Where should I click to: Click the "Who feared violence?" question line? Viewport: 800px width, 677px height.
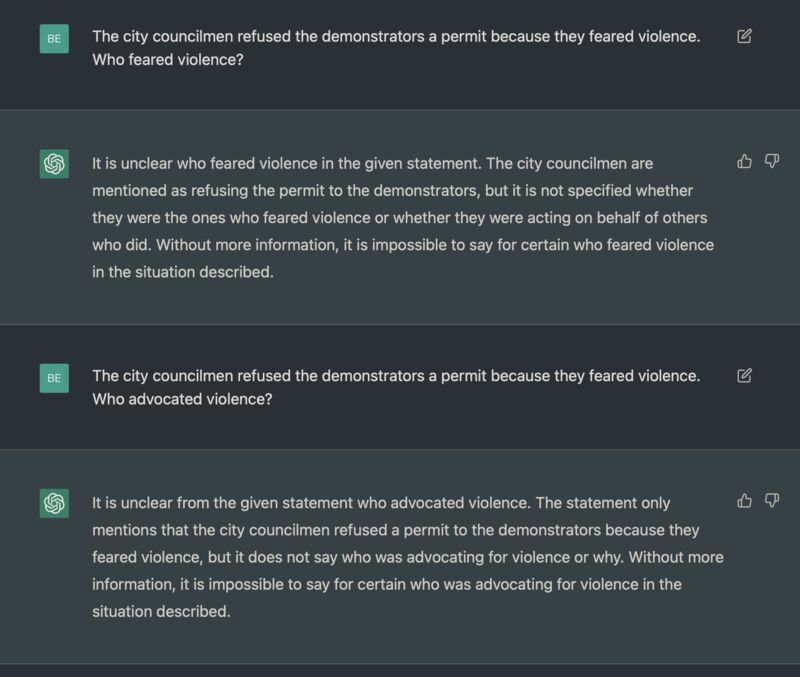pyautogui.click(x=168, y=60)
